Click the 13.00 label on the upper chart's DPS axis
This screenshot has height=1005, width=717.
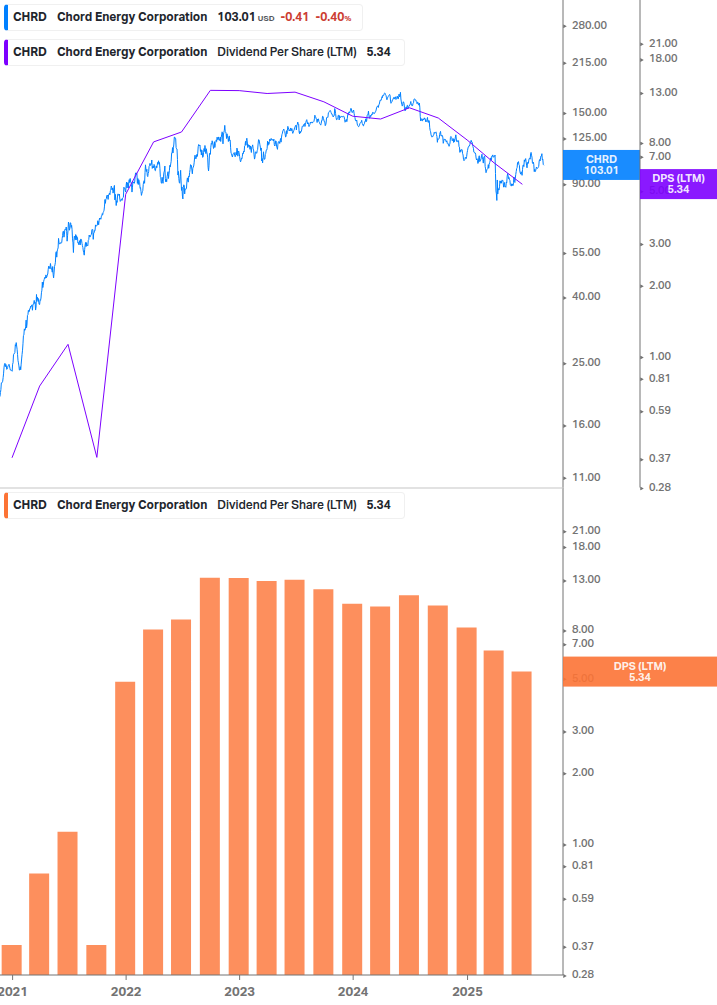click(663, 92)
